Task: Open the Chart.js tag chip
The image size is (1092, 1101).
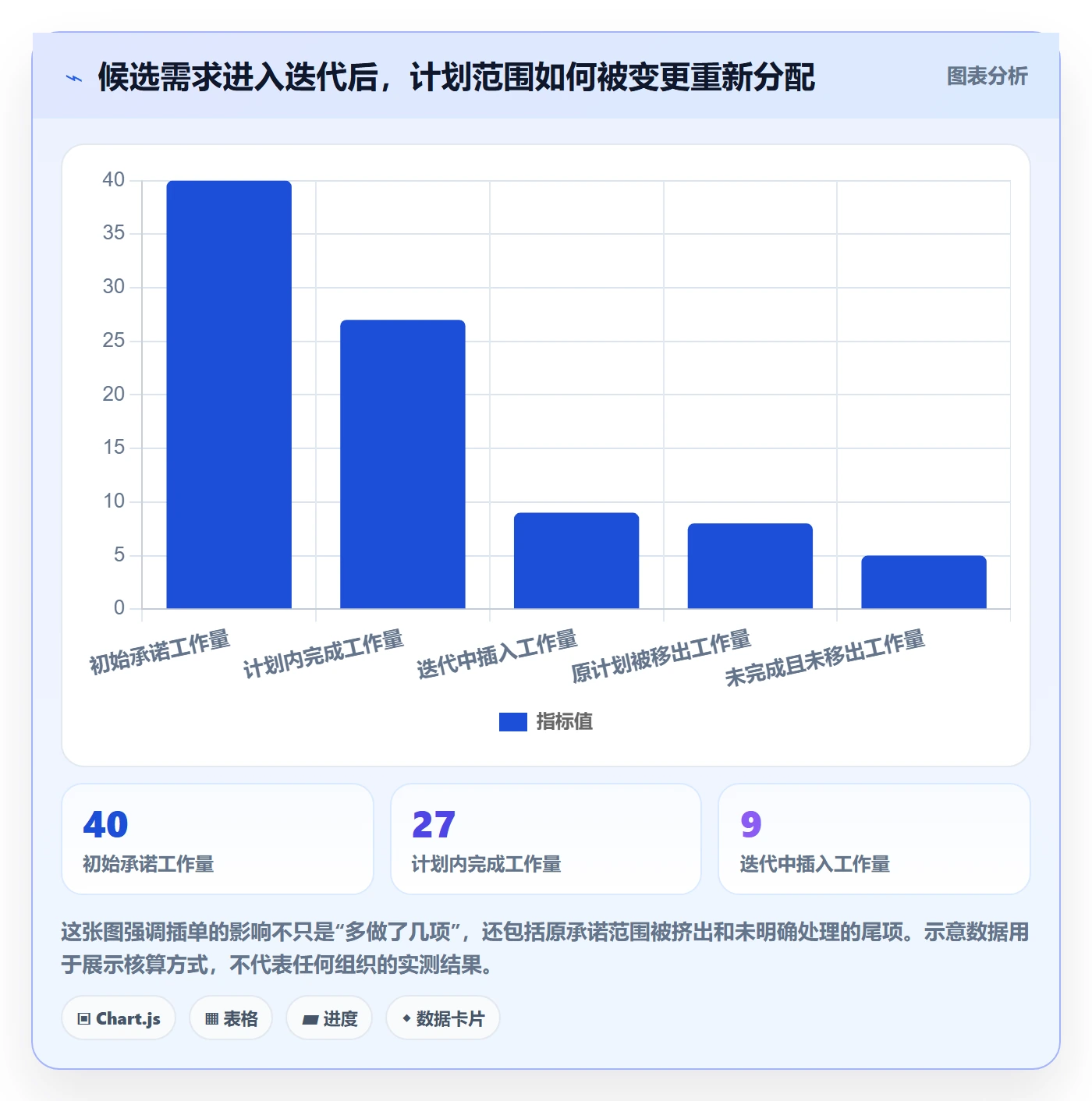Action: [x=119, y=1018]
